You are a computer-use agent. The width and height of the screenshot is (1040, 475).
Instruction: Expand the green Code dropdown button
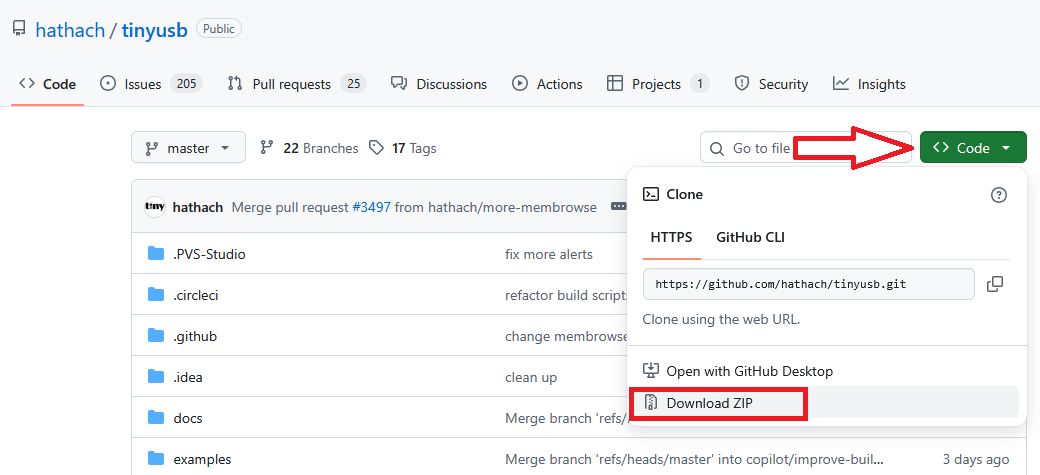972,148
